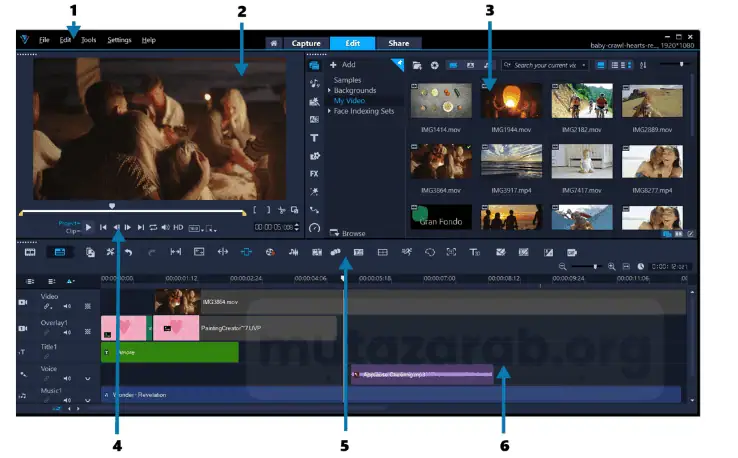
Task: Open the Media library panel icon
Action: [314, 65]
